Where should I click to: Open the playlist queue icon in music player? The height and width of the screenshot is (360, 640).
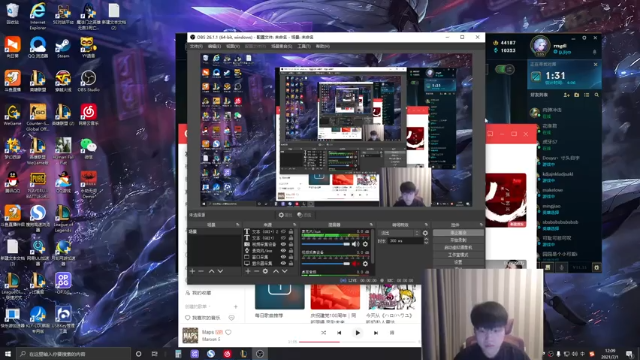point(392,333)
